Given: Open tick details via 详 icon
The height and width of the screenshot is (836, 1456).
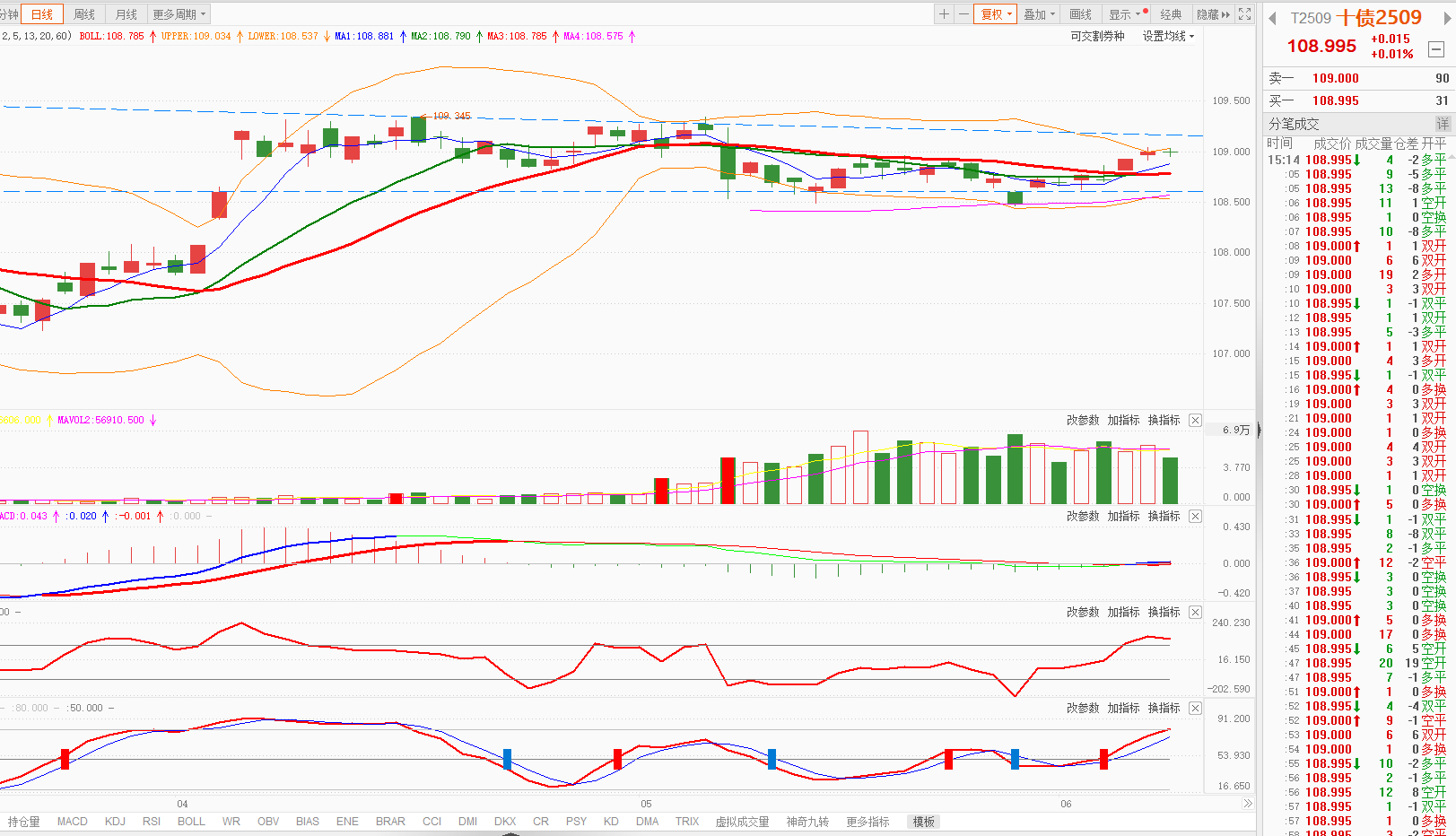Looking at the screenshot, I should [1443, 124].
